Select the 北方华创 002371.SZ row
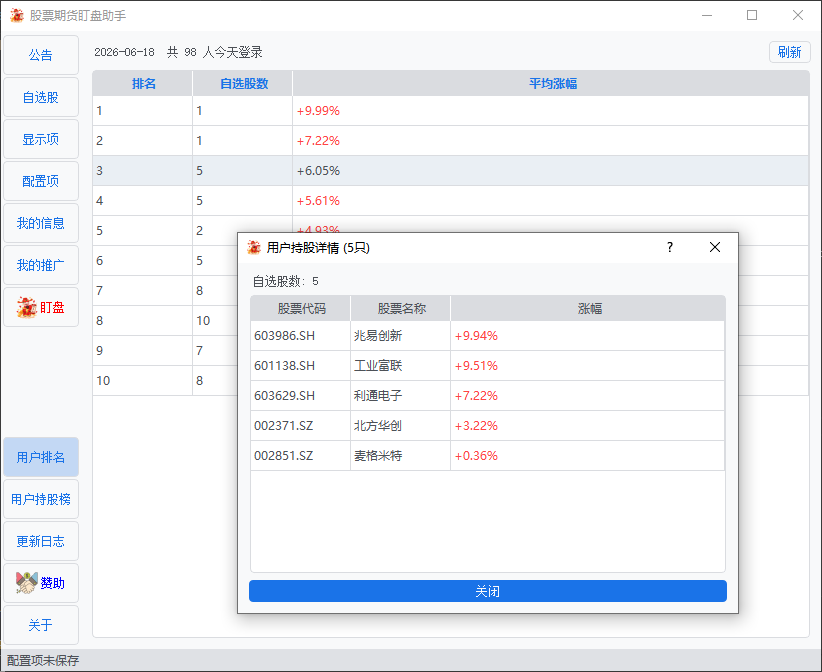The width and height of the screenshot is (822, 672). 488,426
